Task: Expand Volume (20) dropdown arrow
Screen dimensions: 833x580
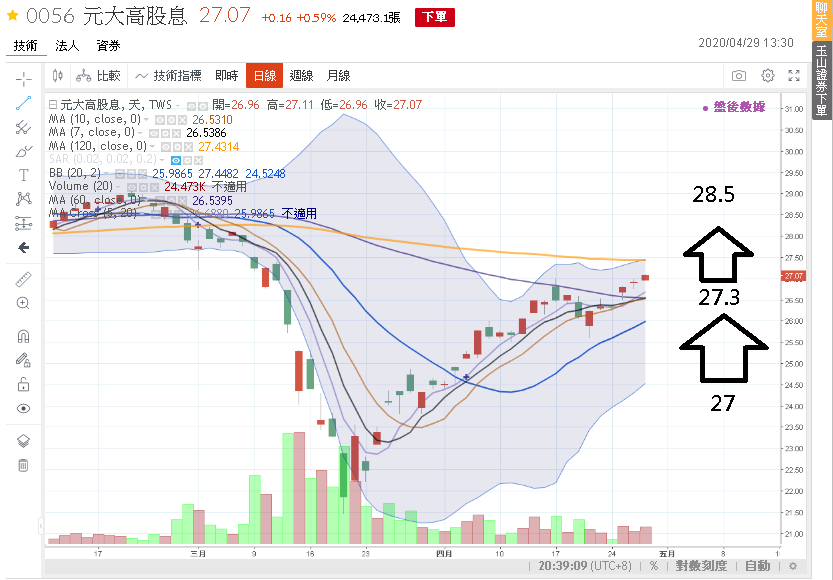Action: (118, 187)
